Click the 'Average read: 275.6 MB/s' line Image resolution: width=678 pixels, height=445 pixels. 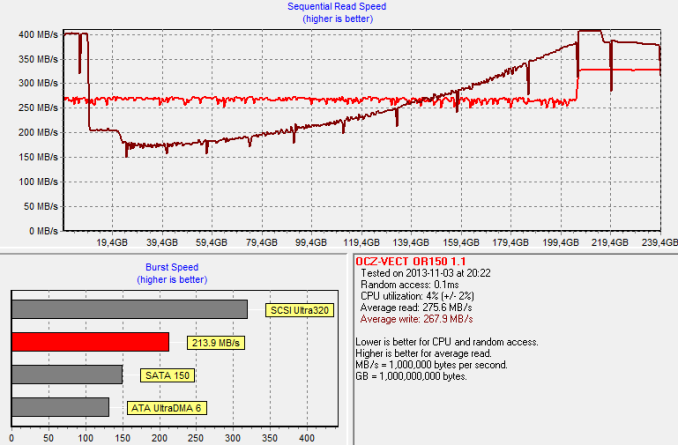point(416,308)
